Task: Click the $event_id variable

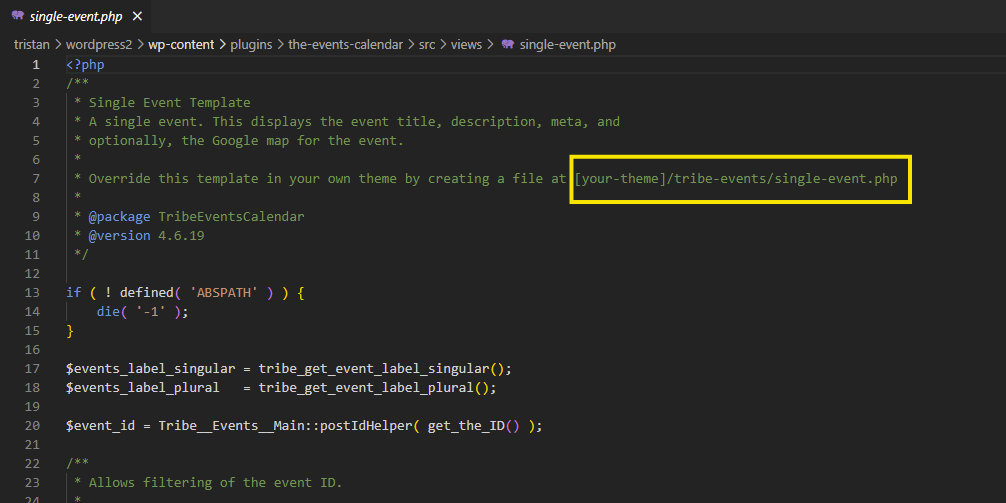Action: click(x=100, y=425)
